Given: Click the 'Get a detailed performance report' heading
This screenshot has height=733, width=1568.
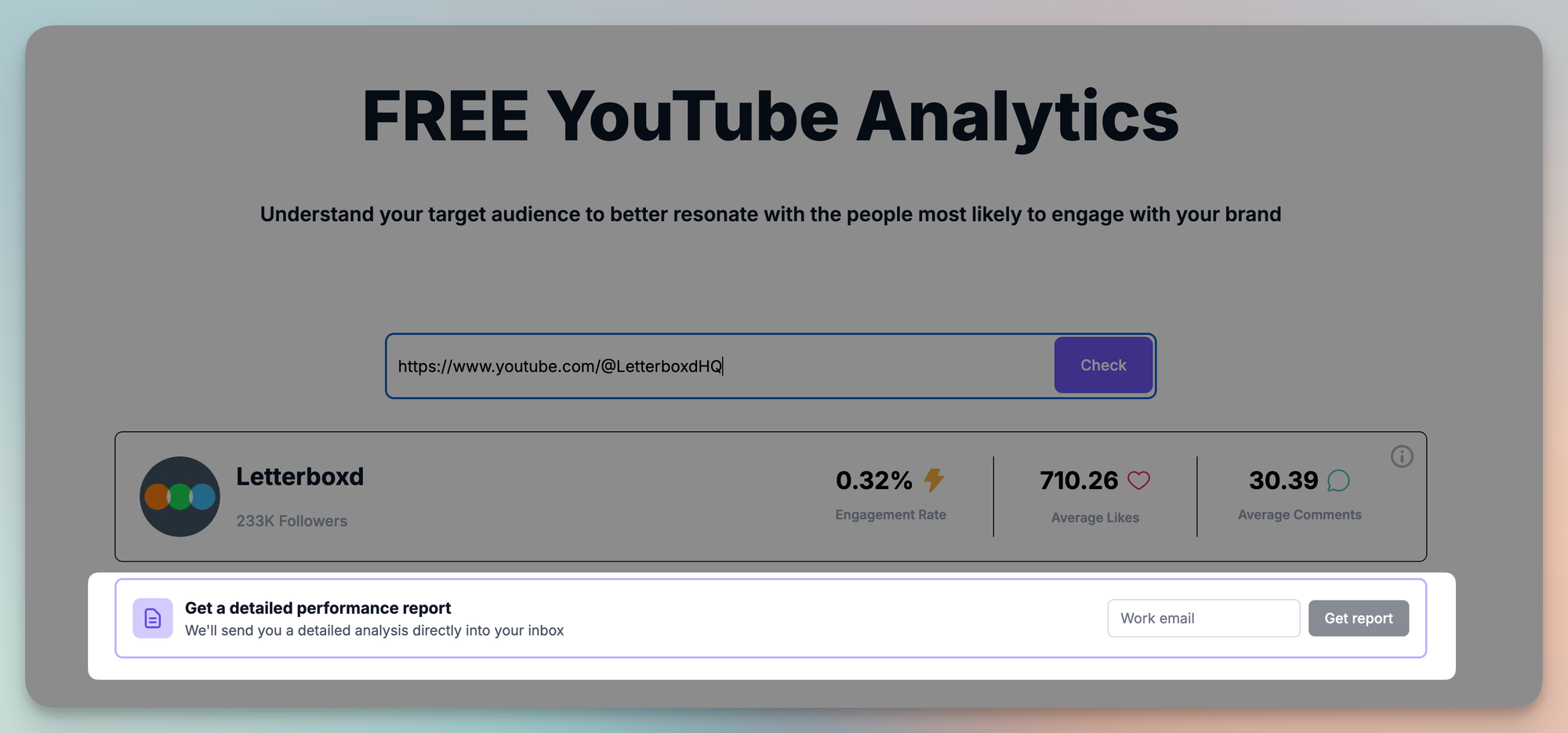Looking at the screenshot, I should tap(318, 608).
